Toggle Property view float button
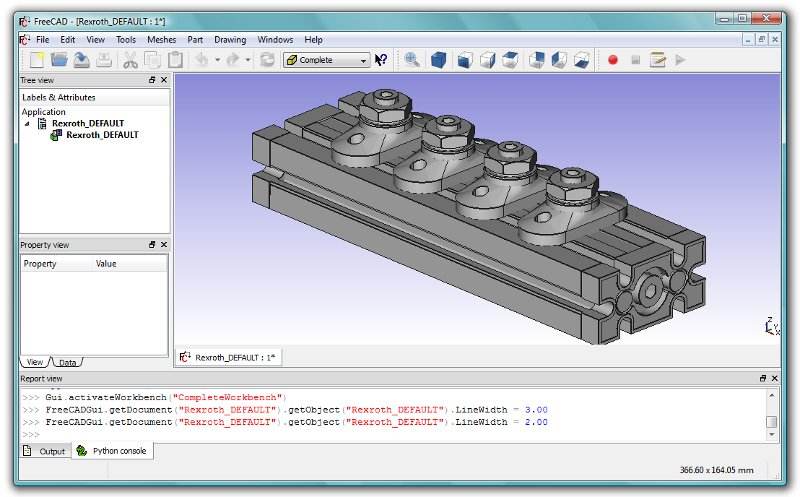Viewport: 800px width, 497px height. click(152, 245)
